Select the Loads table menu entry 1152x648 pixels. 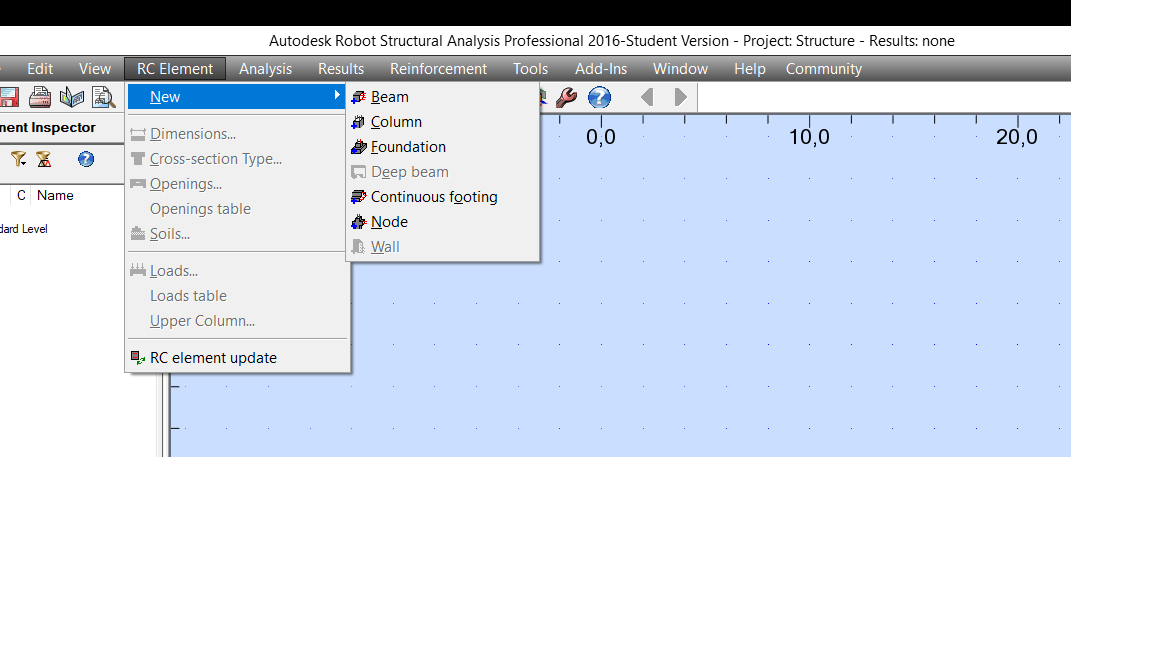pyautogui.click(x=237, y=296)
